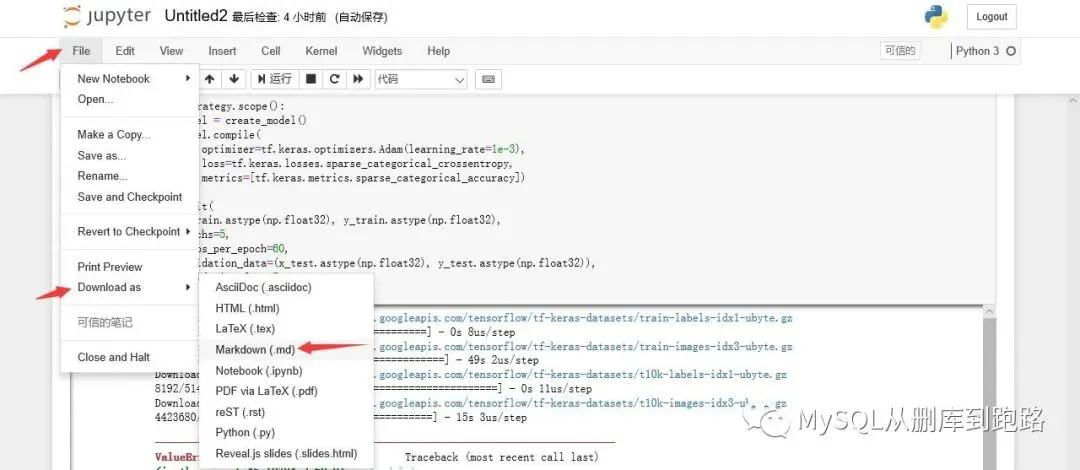Click Save and Checkpoint
The width and height of the screenshot is (1080, 470).
tap(130, 197)
